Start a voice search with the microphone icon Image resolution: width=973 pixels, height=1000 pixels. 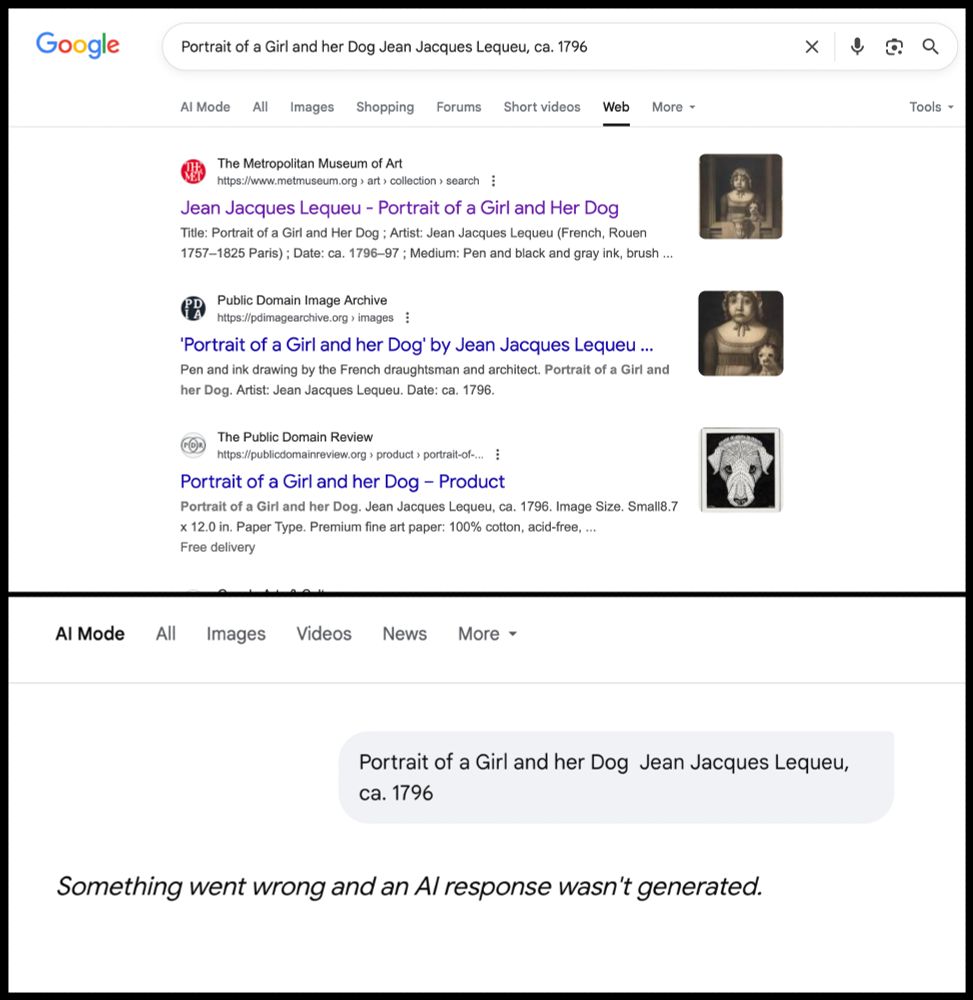pos(856,46)
